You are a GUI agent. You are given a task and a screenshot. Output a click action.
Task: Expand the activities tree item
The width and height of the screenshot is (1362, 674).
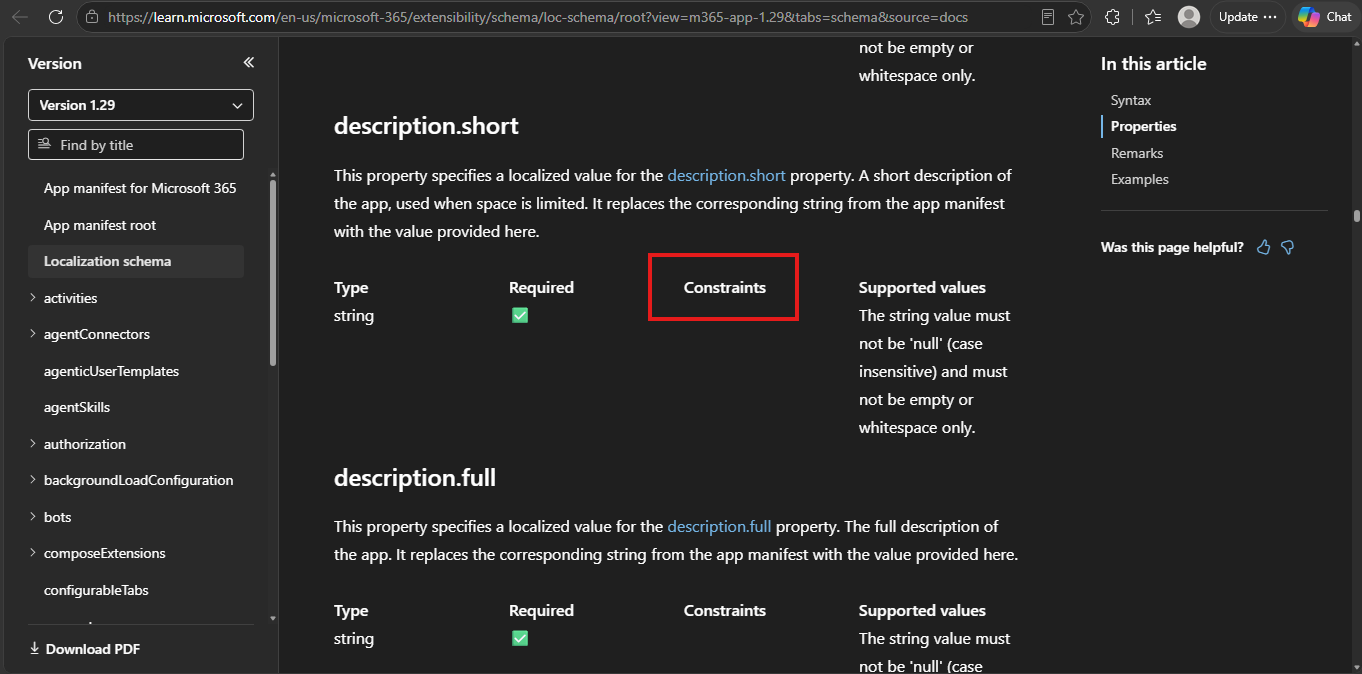[33, 298]
